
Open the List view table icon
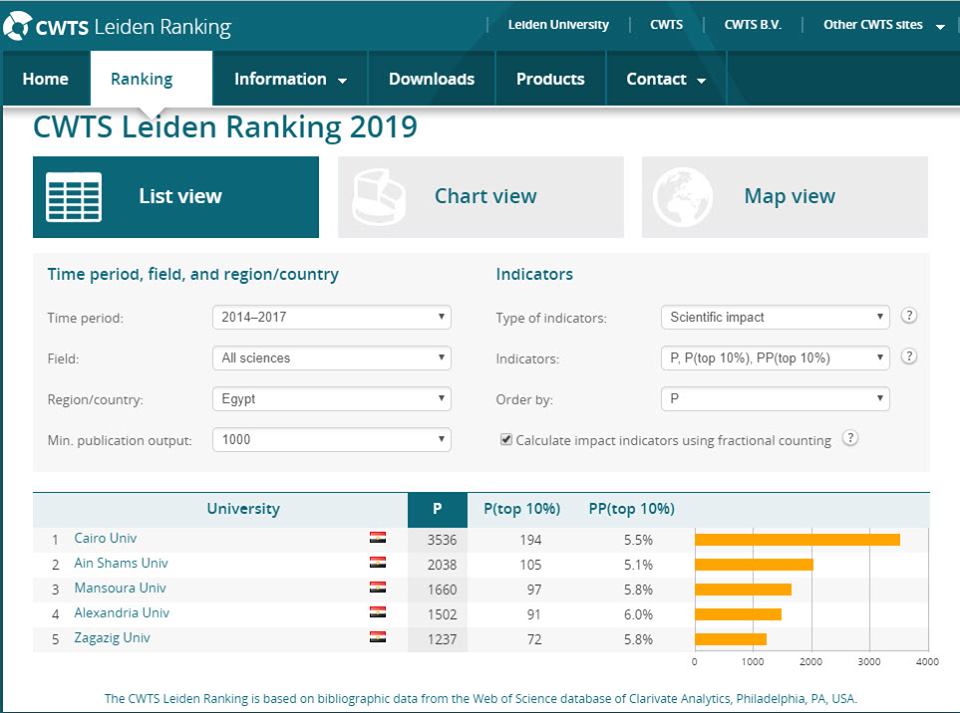click(74, 196)
